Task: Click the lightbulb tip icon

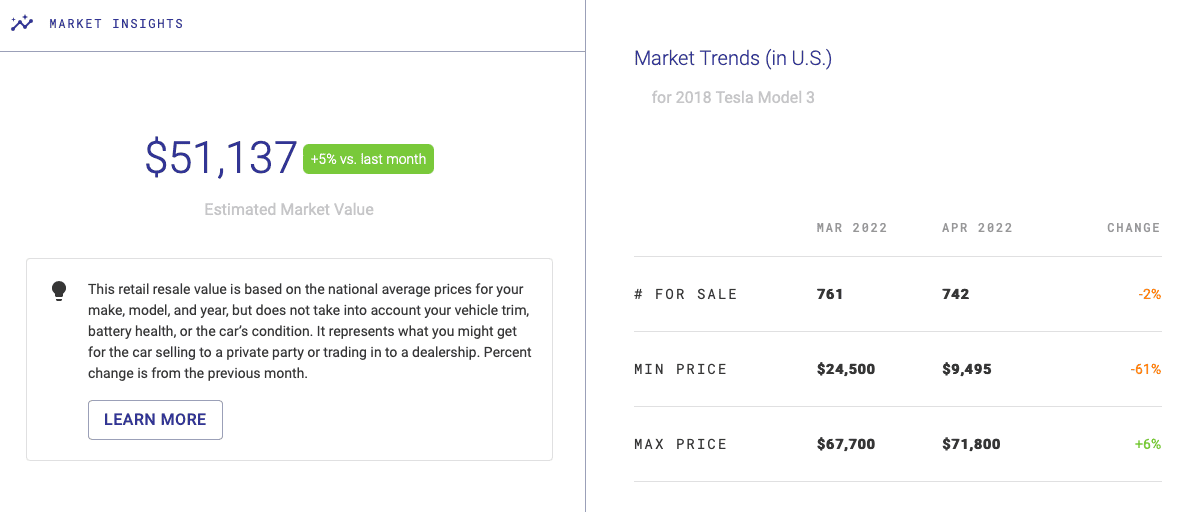Action: tap(59, 291)
